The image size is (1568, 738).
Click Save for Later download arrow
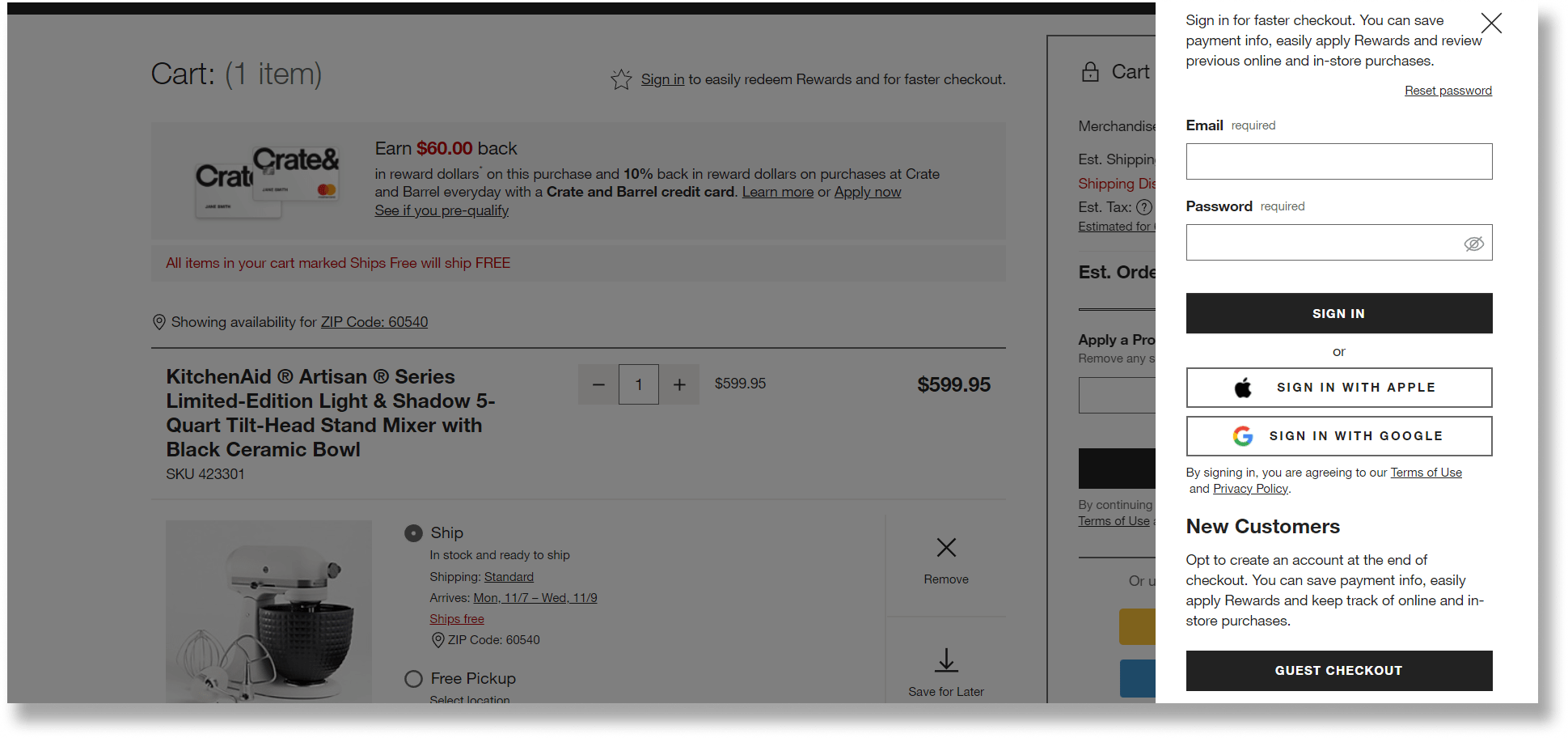(x=946, y=660)
